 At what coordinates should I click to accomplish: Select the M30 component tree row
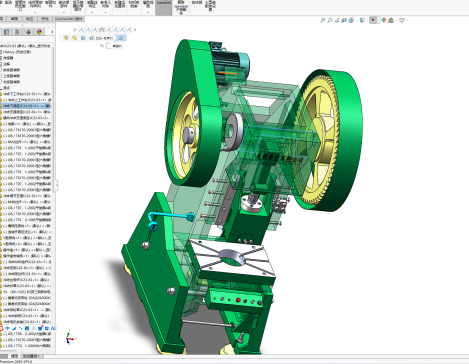pos(26,142)
